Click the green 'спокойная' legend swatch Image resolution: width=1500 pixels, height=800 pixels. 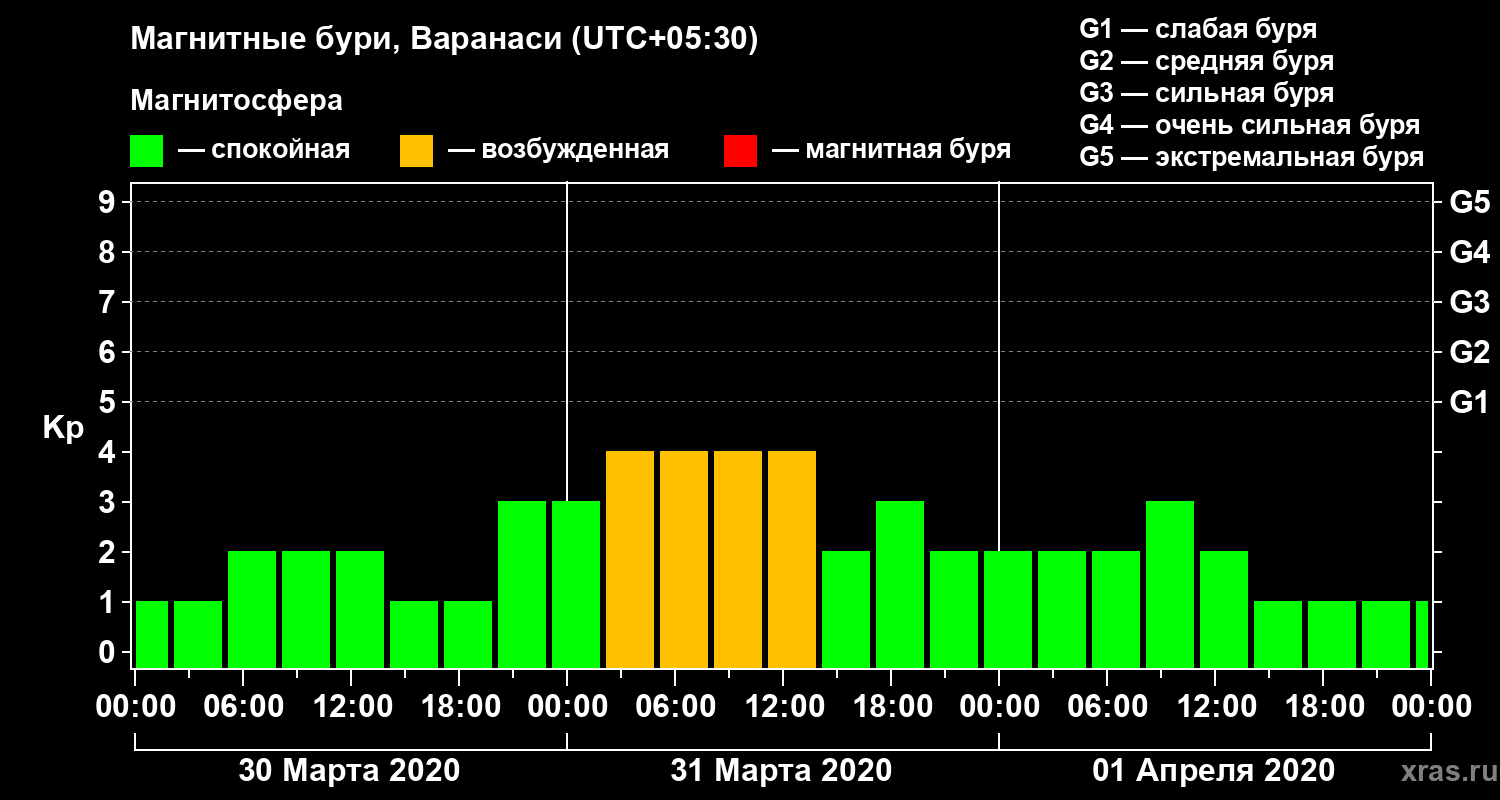click(146, 151)
